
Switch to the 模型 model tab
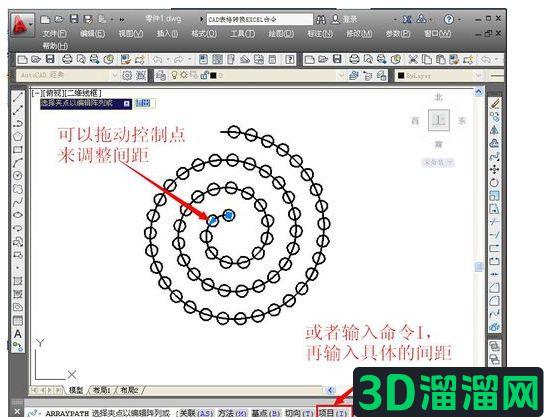pos(76,390)
